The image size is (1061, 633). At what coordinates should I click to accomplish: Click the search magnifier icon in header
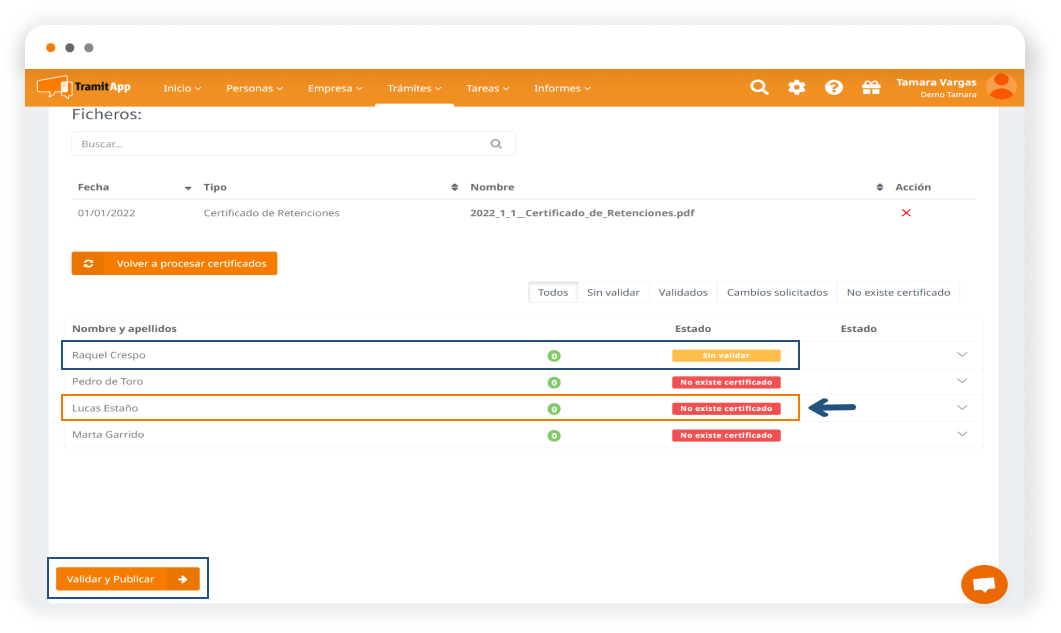tap(759, 88)
